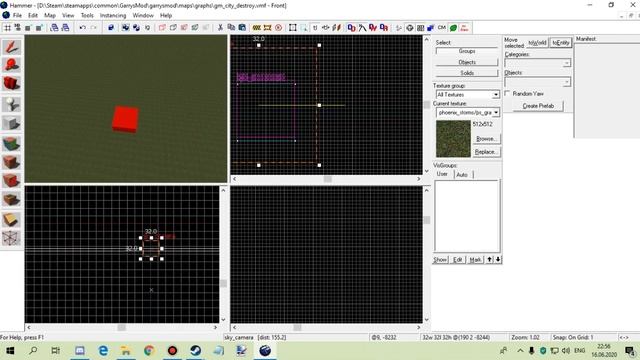The height and width of the screenshot is (360, 640).
Task: Open the Objects prefab dropdown
Action: (538, 82)
